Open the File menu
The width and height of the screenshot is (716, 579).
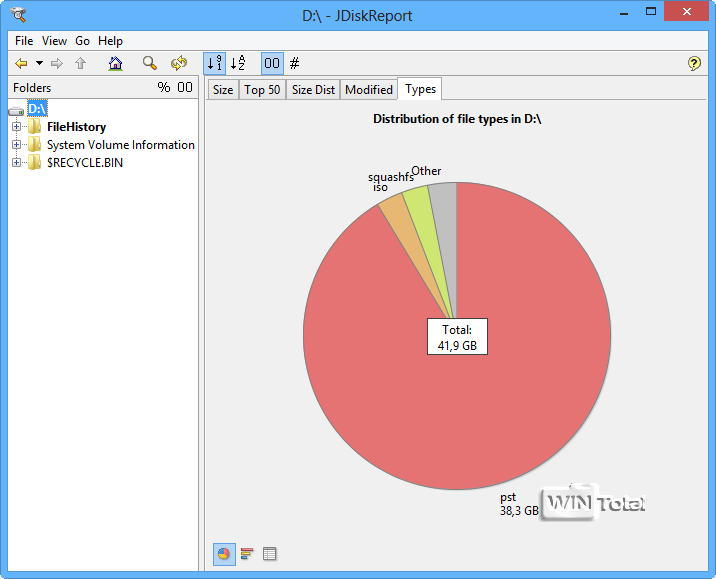click(x=24, y=41)
